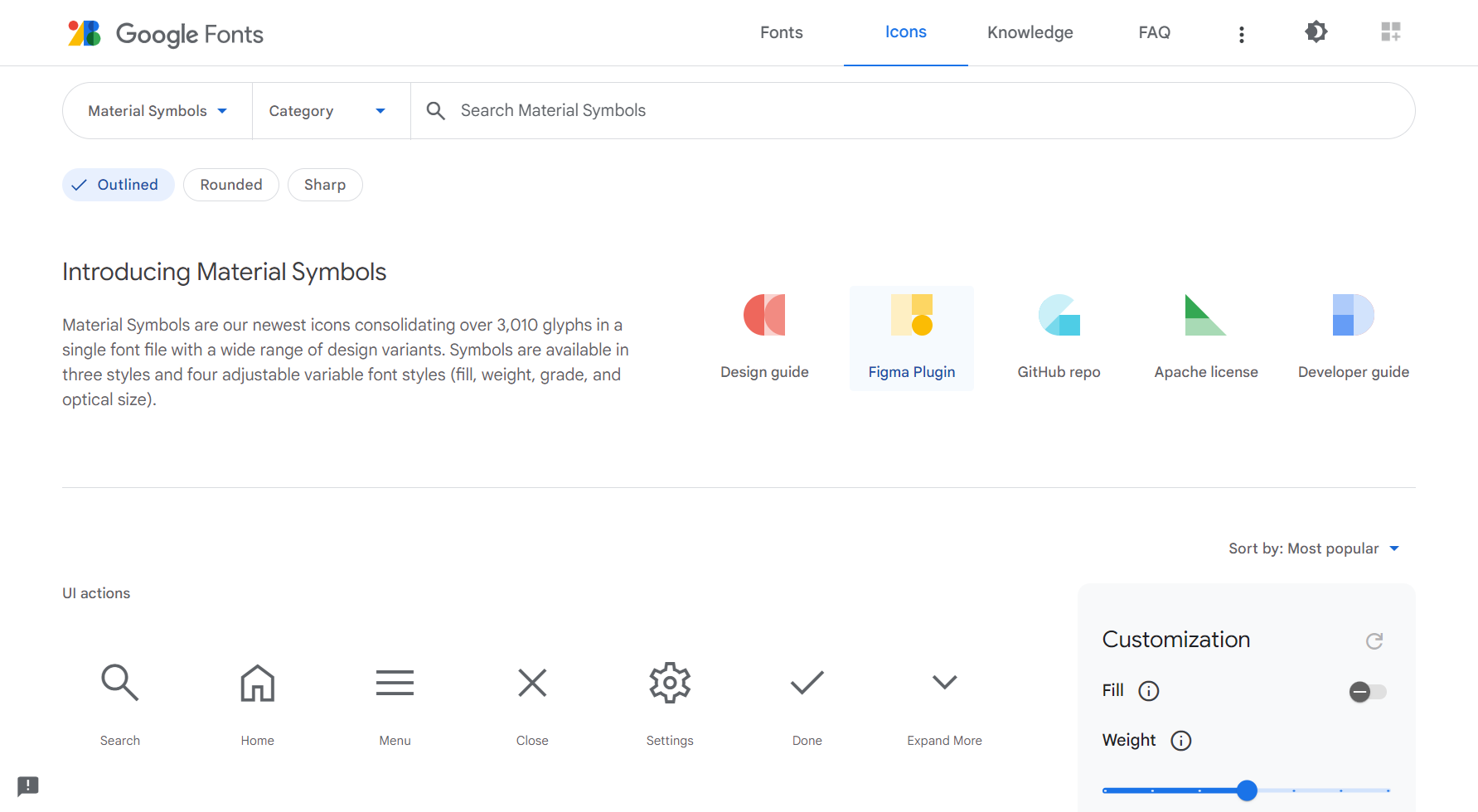Open the Developer guide link
1478x812 pixels.
(1354, 338)
